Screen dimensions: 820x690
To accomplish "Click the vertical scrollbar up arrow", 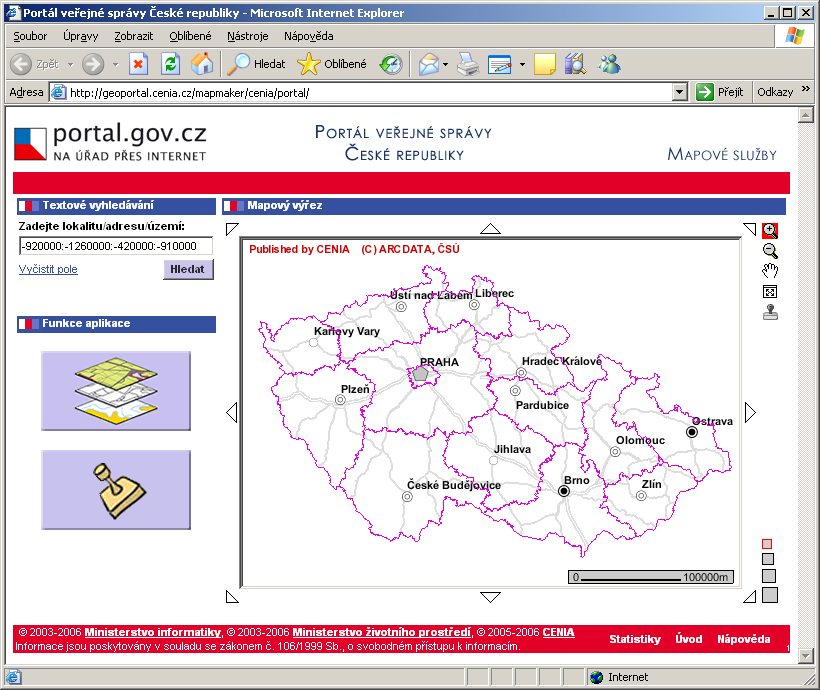I will point(806,115).
